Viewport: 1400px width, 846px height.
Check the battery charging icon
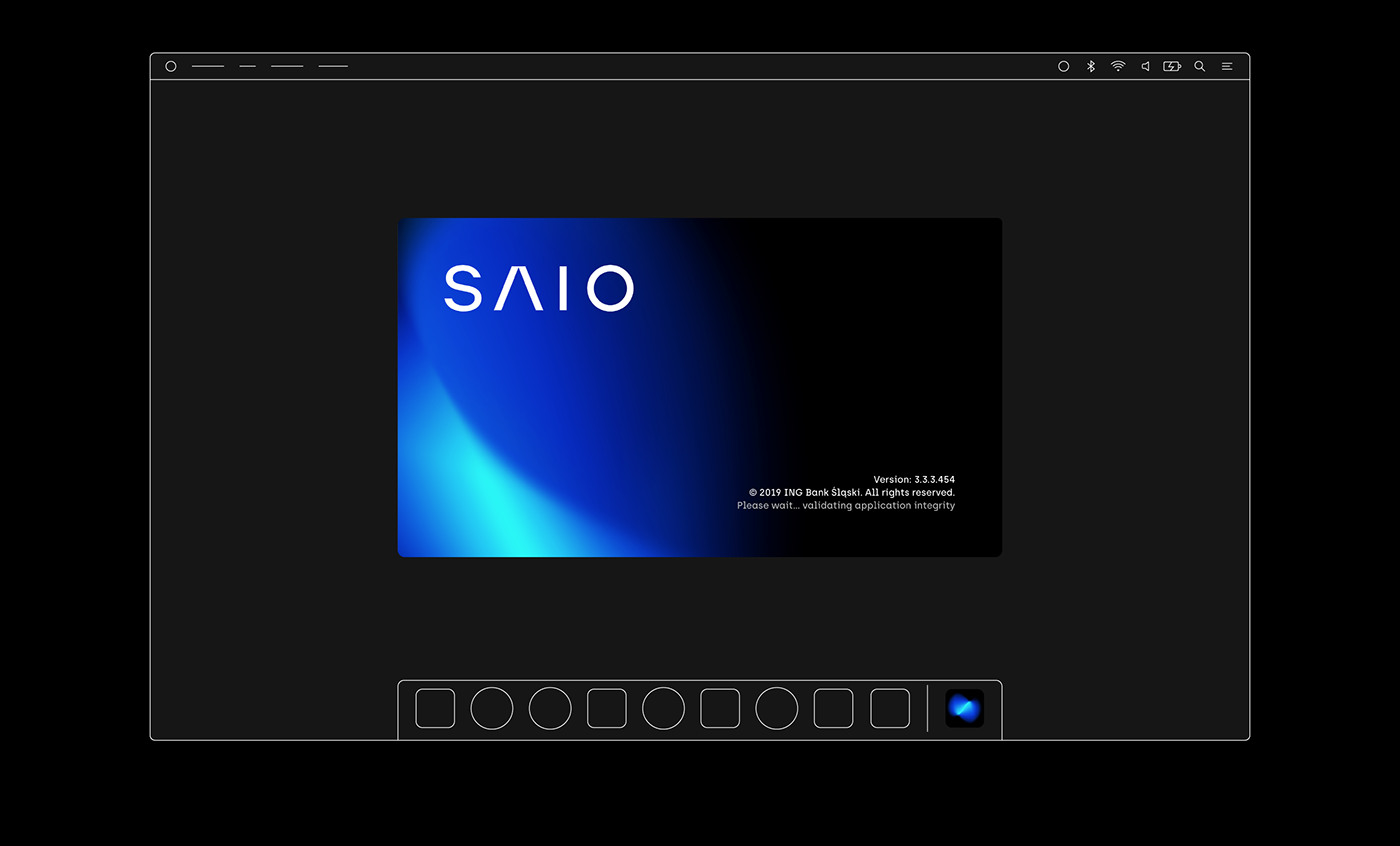point(1172,66)
